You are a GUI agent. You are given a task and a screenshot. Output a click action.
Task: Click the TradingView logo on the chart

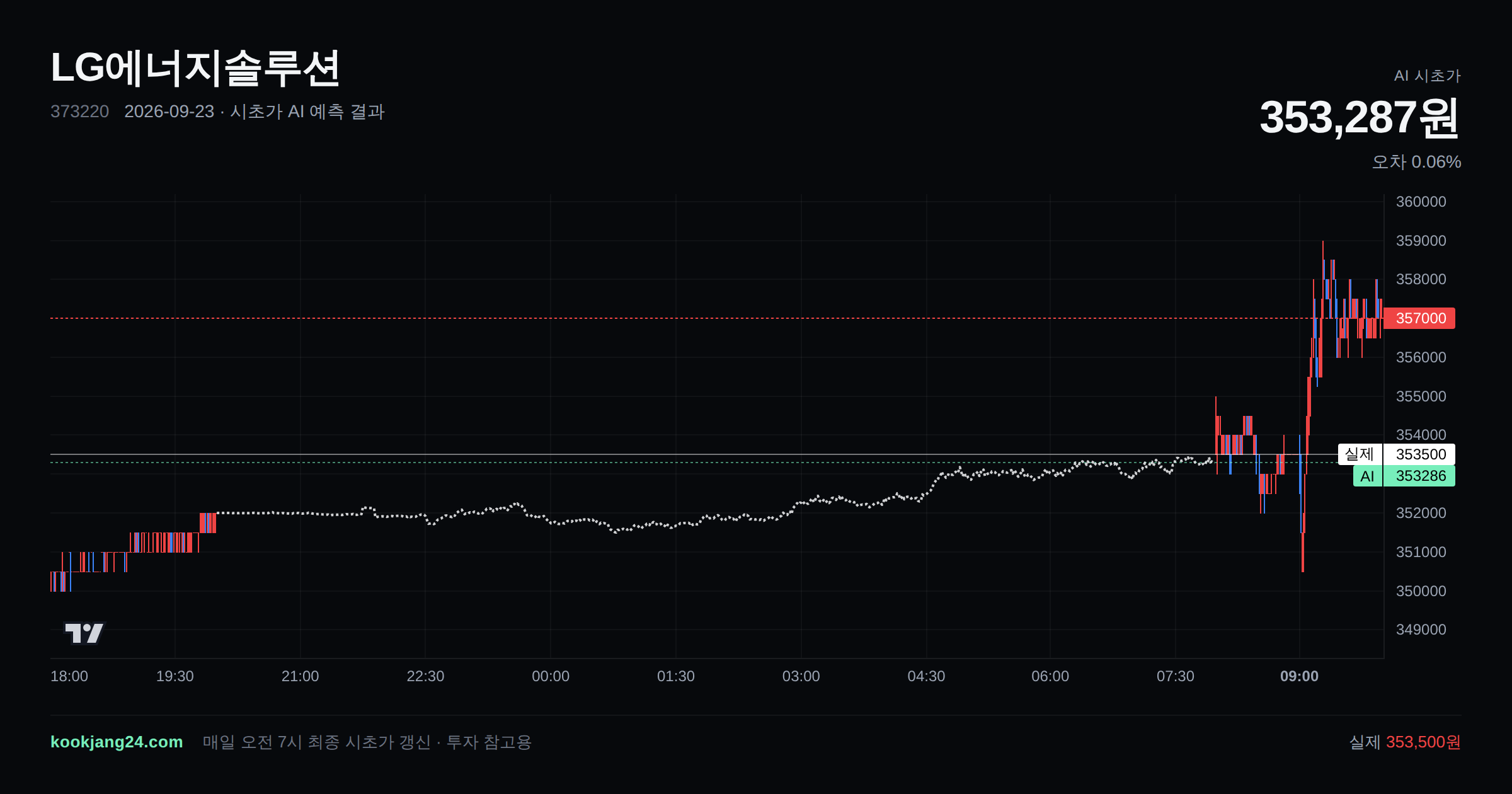84,633
